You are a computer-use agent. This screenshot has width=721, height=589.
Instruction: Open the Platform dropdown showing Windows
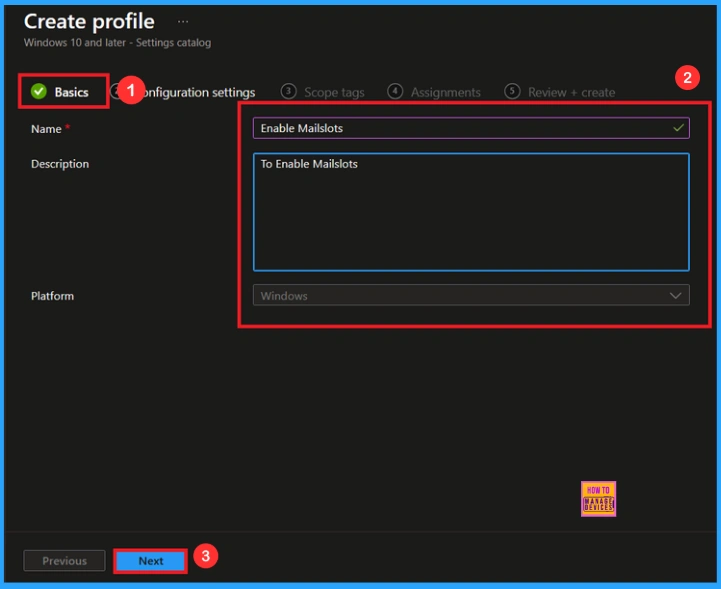470,296
